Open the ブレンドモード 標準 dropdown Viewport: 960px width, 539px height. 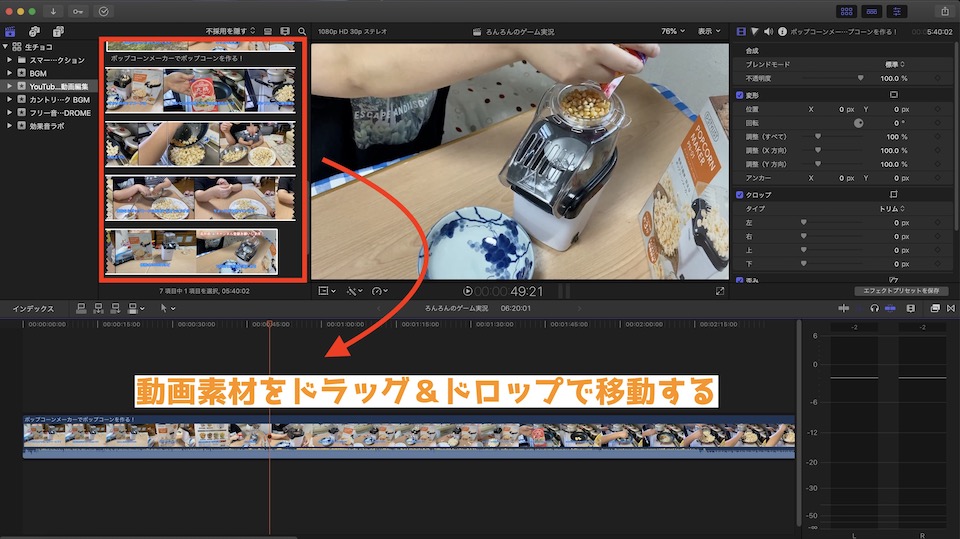click(x=894, y=64)
